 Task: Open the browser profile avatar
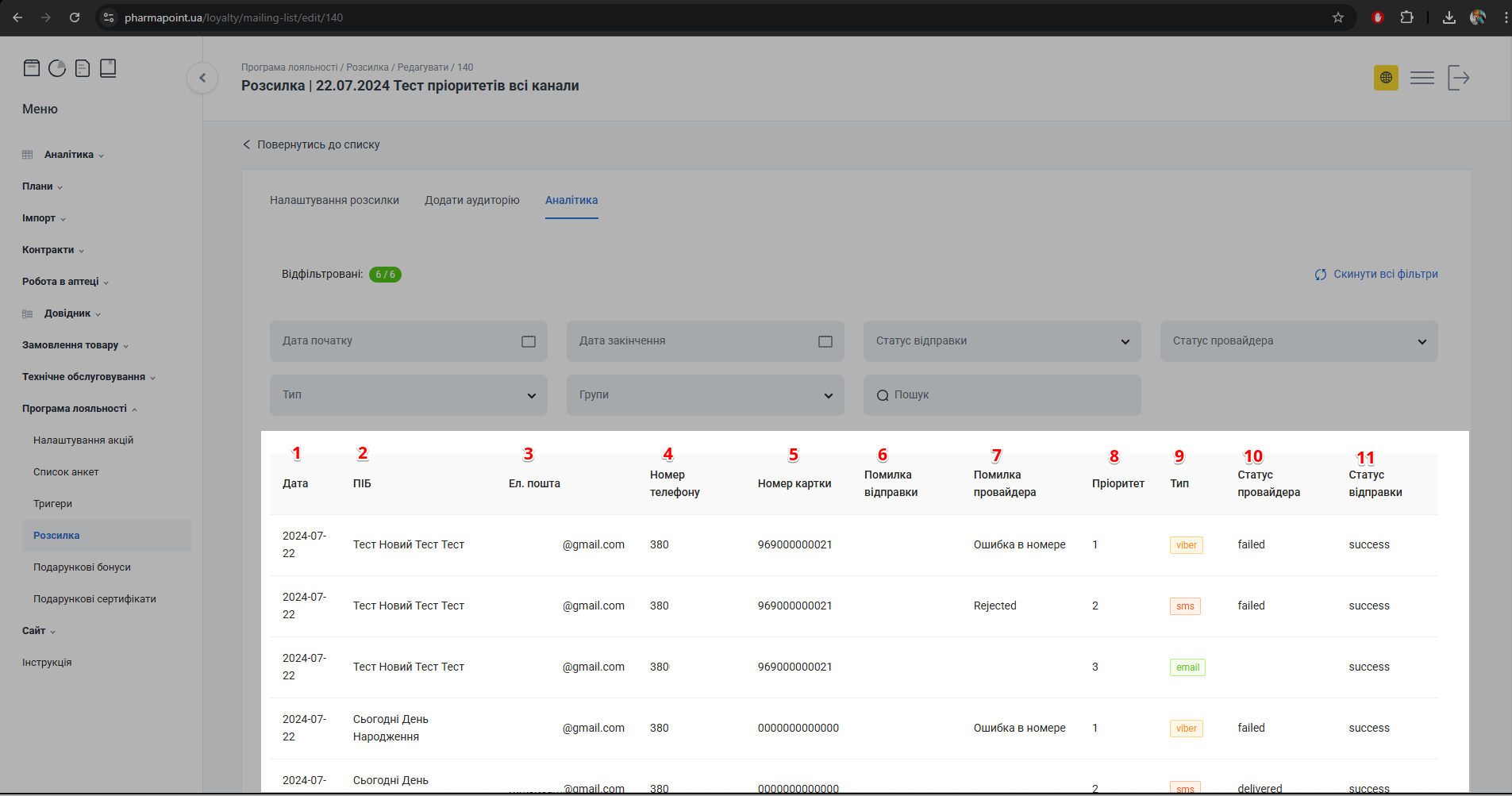pyautogui.click(x=1478, y=17)
